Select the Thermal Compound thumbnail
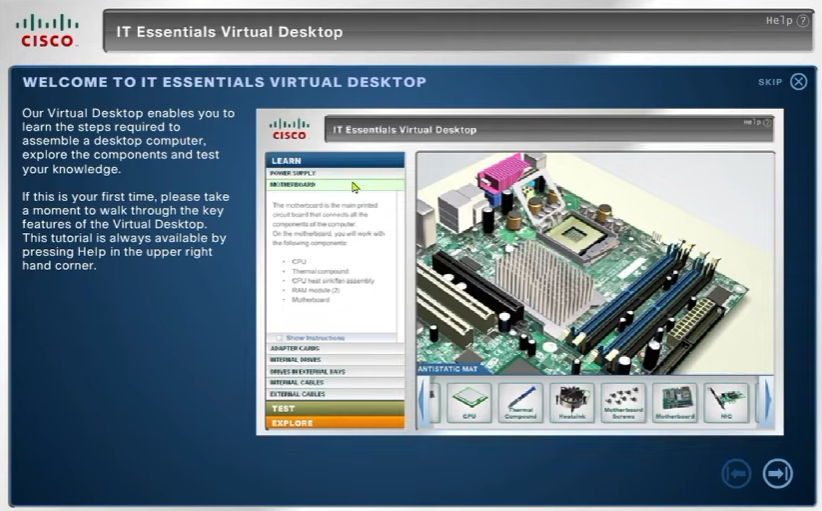 pos(521,403)
